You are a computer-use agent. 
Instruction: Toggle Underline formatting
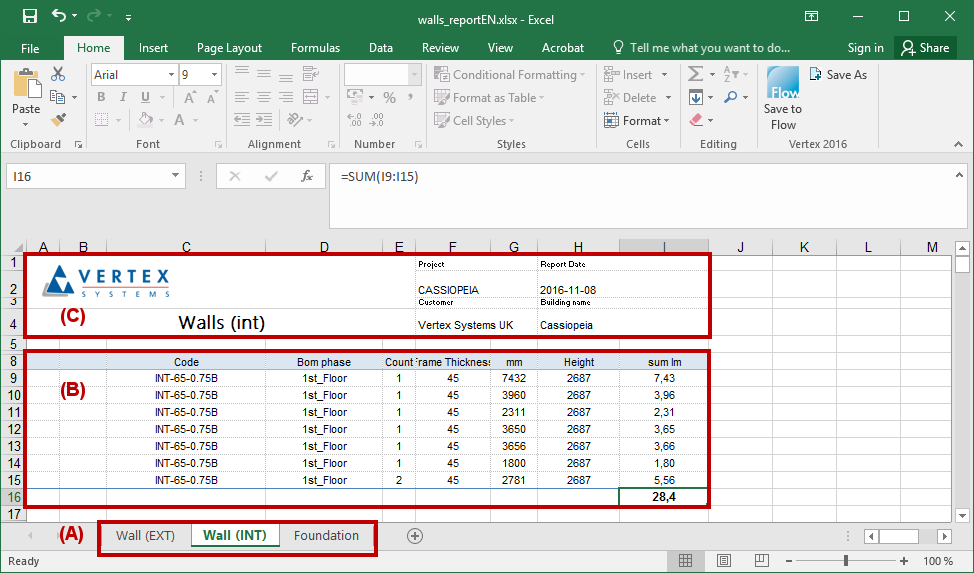[145, 97]
